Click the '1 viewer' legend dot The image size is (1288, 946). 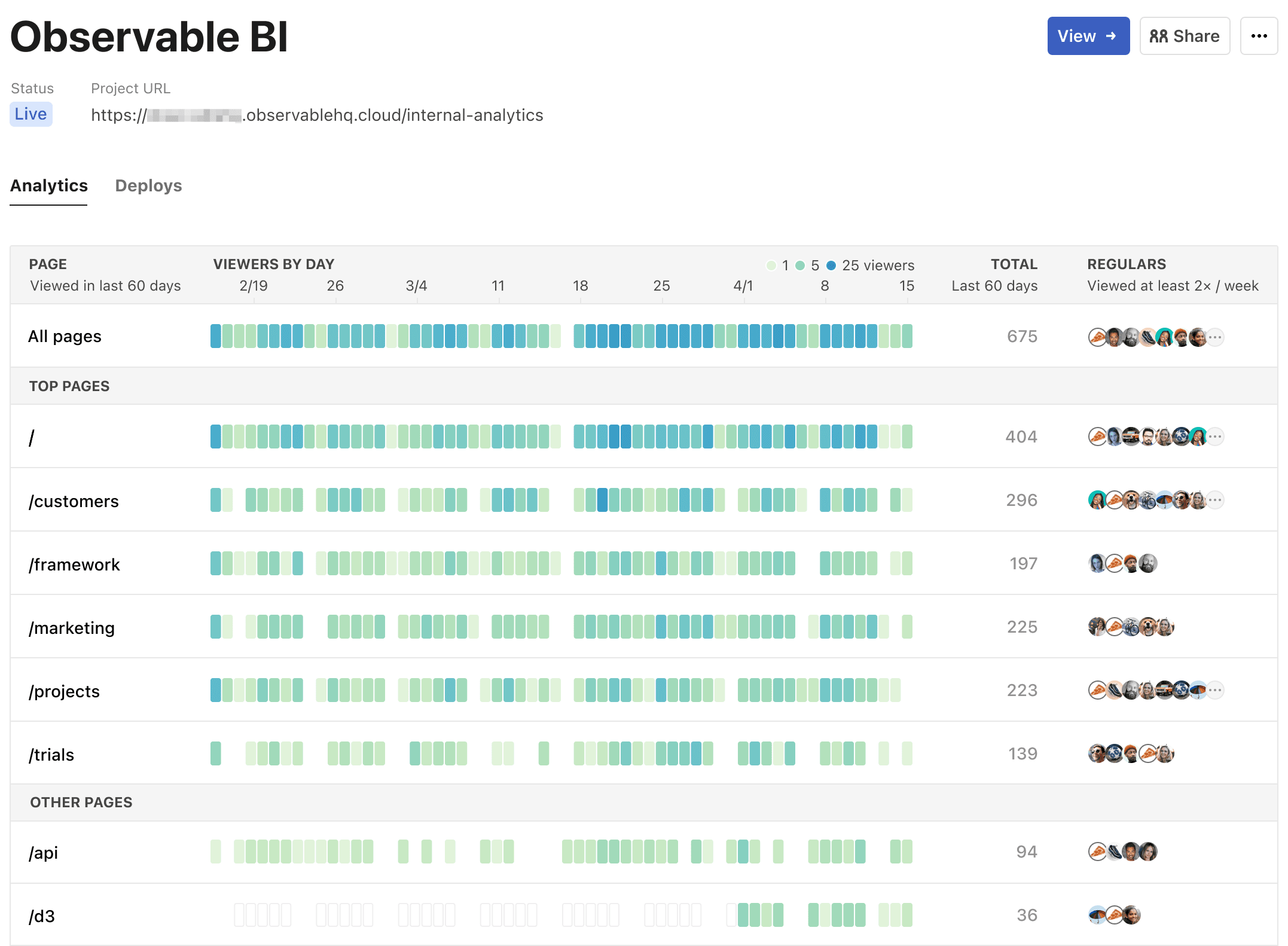pos(771,266)
